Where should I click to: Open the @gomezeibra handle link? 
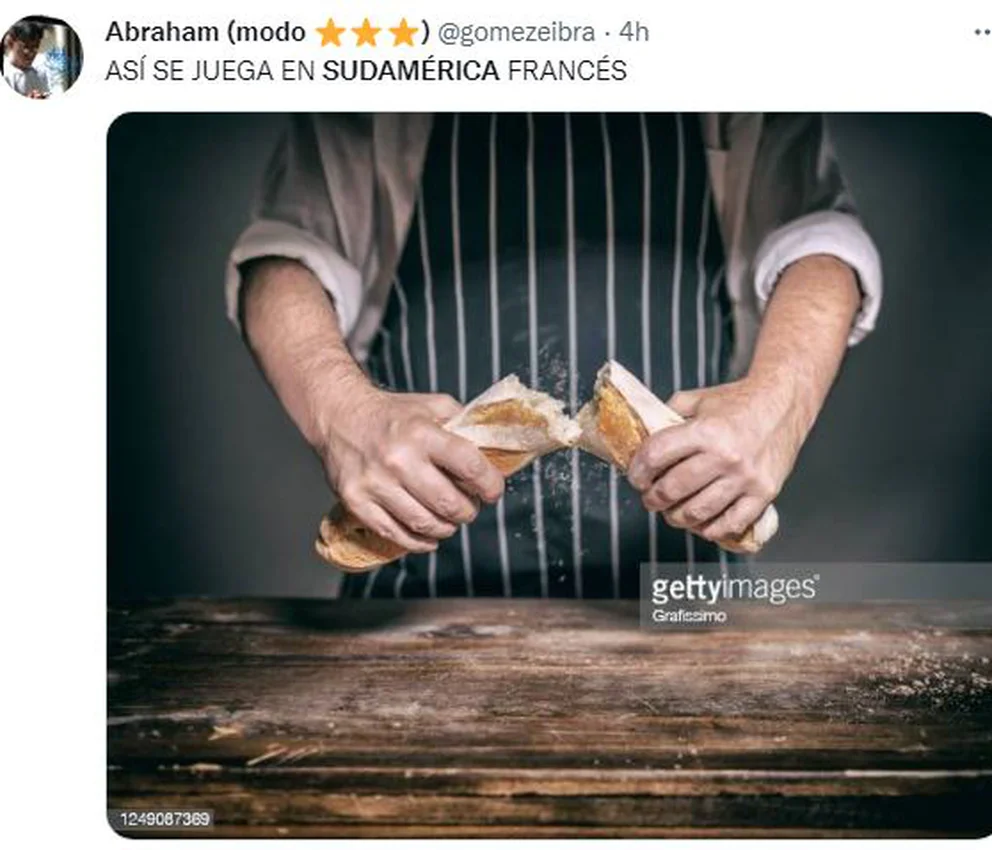[516, 33]
